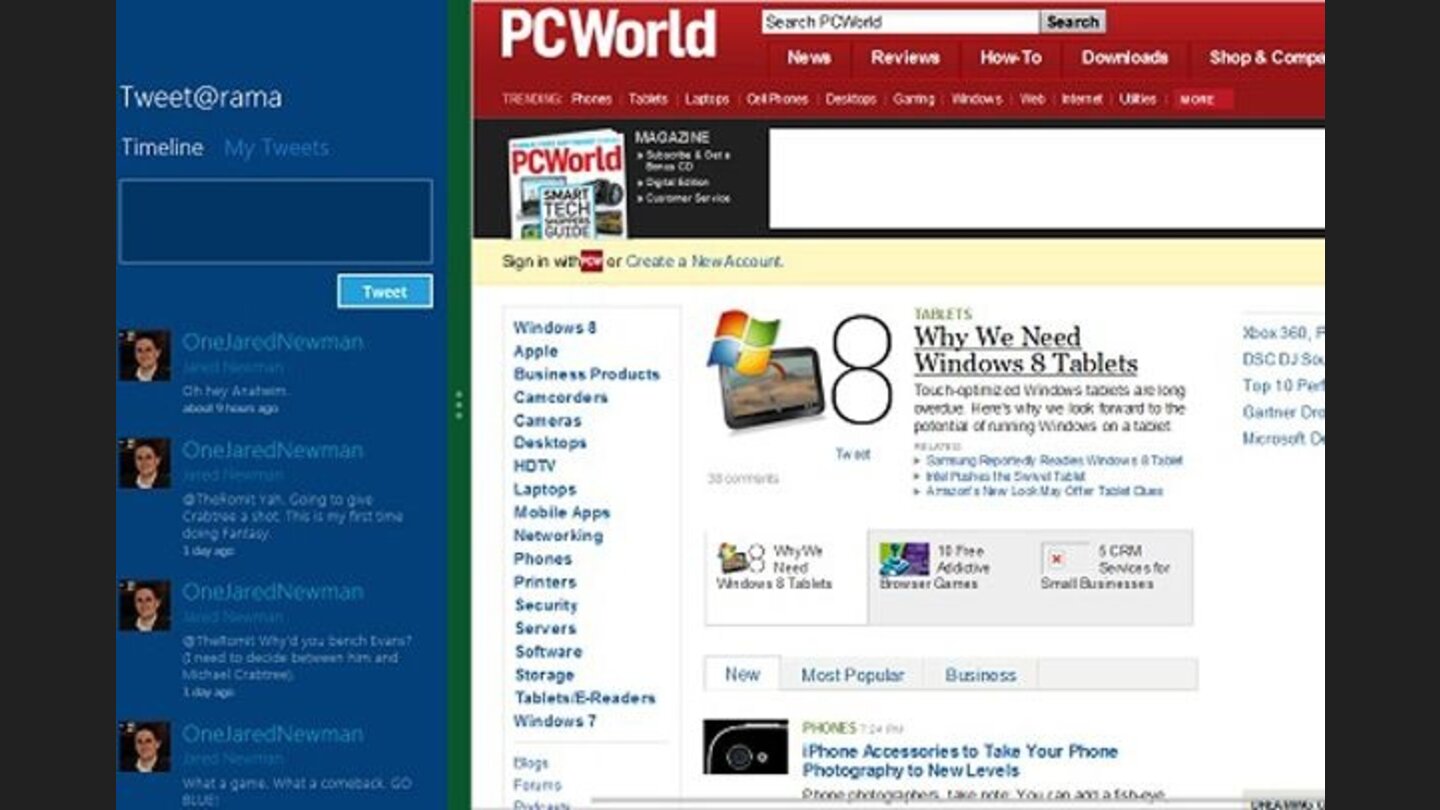
Task: Click the Search button on PCWorld
Action: click(1072, 22)
